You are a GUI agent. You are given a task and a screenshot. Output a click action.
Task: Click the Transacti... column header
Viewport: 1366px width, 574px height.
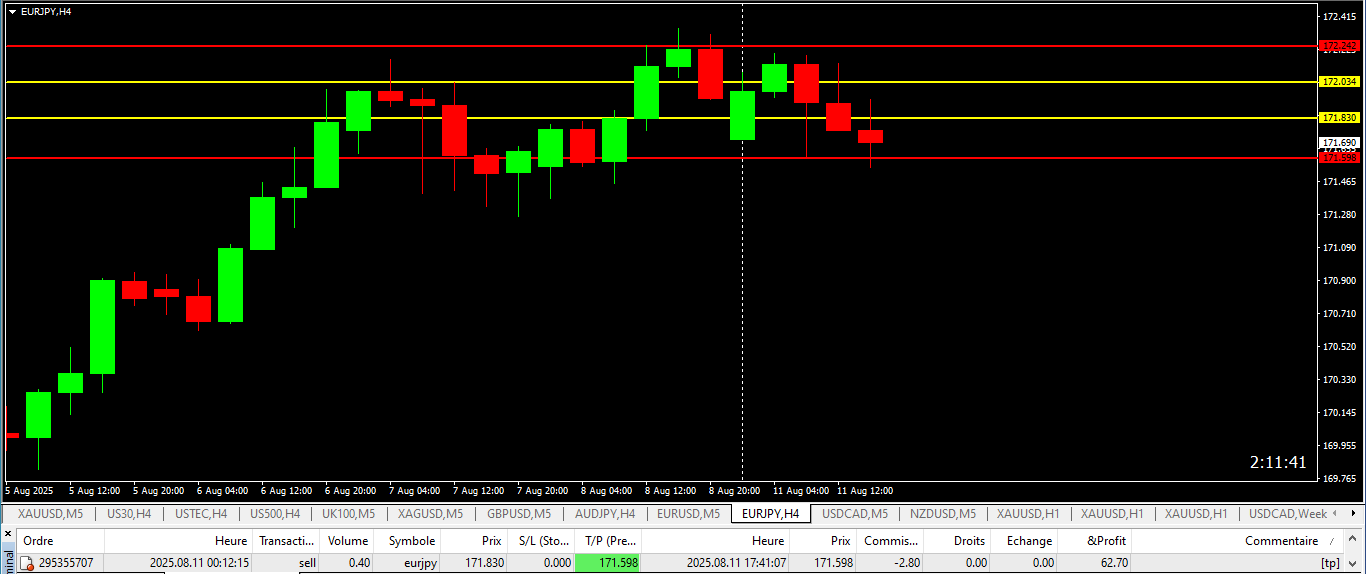286,541
